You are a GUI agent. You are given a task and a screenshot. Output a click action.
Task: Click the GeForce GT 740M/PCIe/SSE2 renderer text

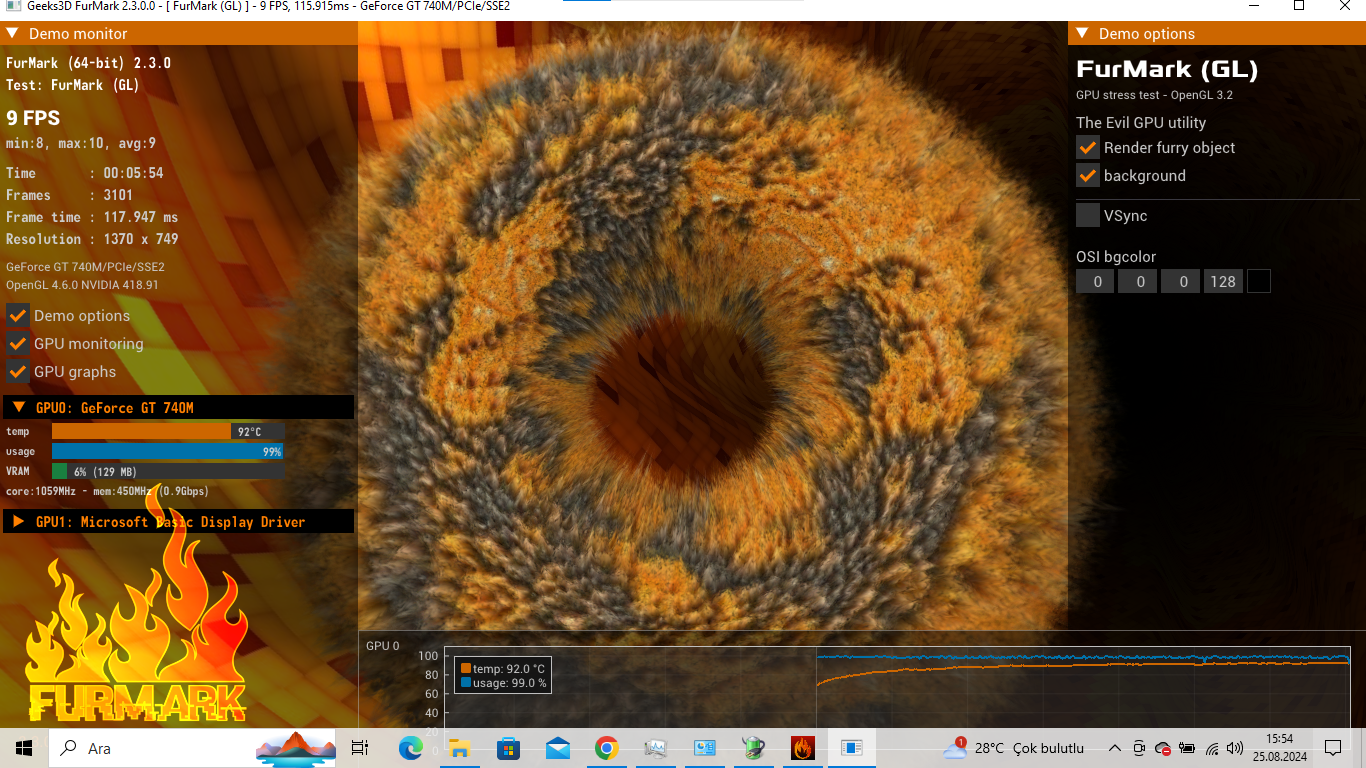(85, 267)
